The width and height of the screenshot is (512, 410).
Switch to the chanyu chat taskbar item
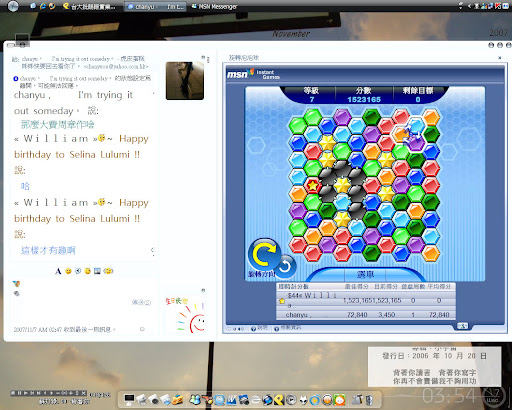tap(156, 6)
